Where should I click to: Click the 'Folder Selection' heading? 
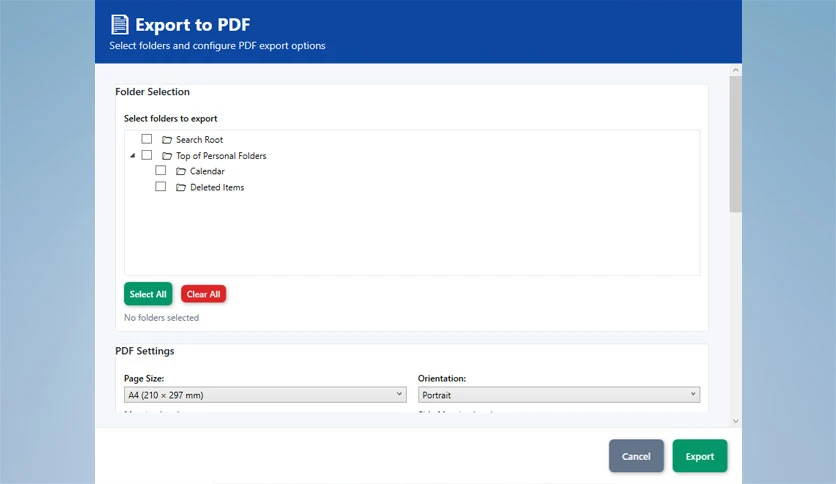point(152,92)
